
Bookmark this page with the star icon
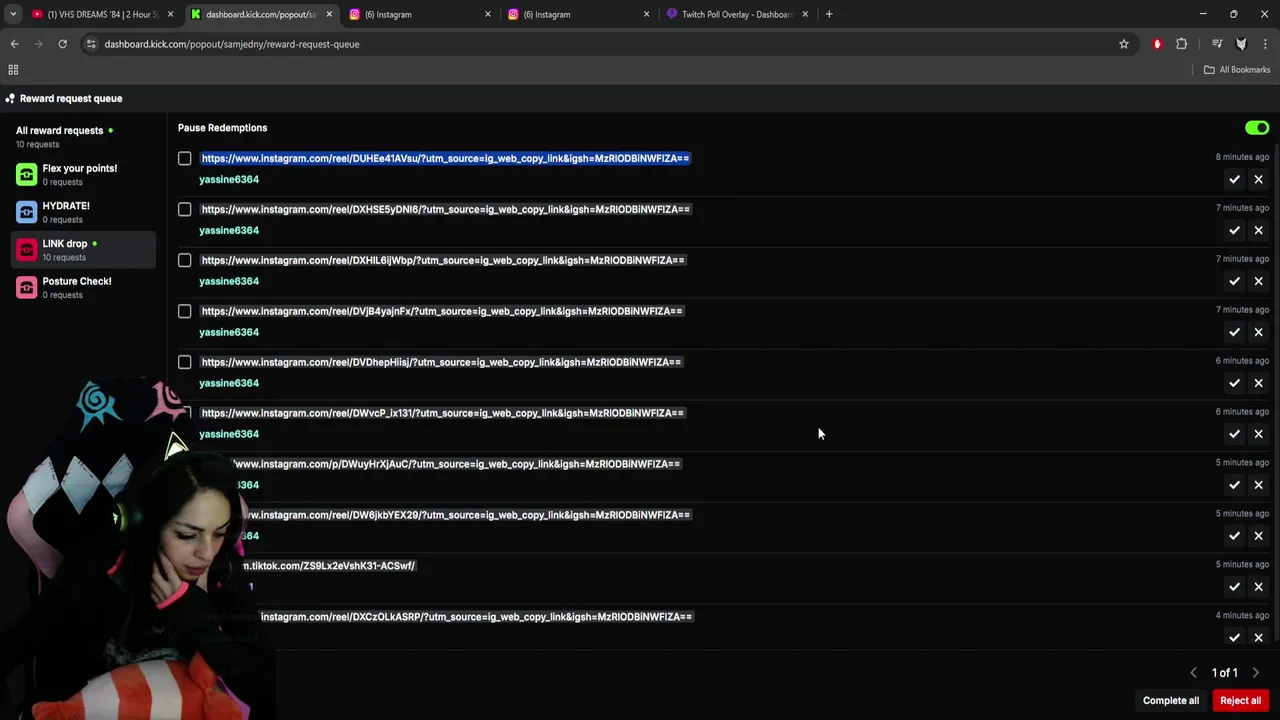point(1124,44)
